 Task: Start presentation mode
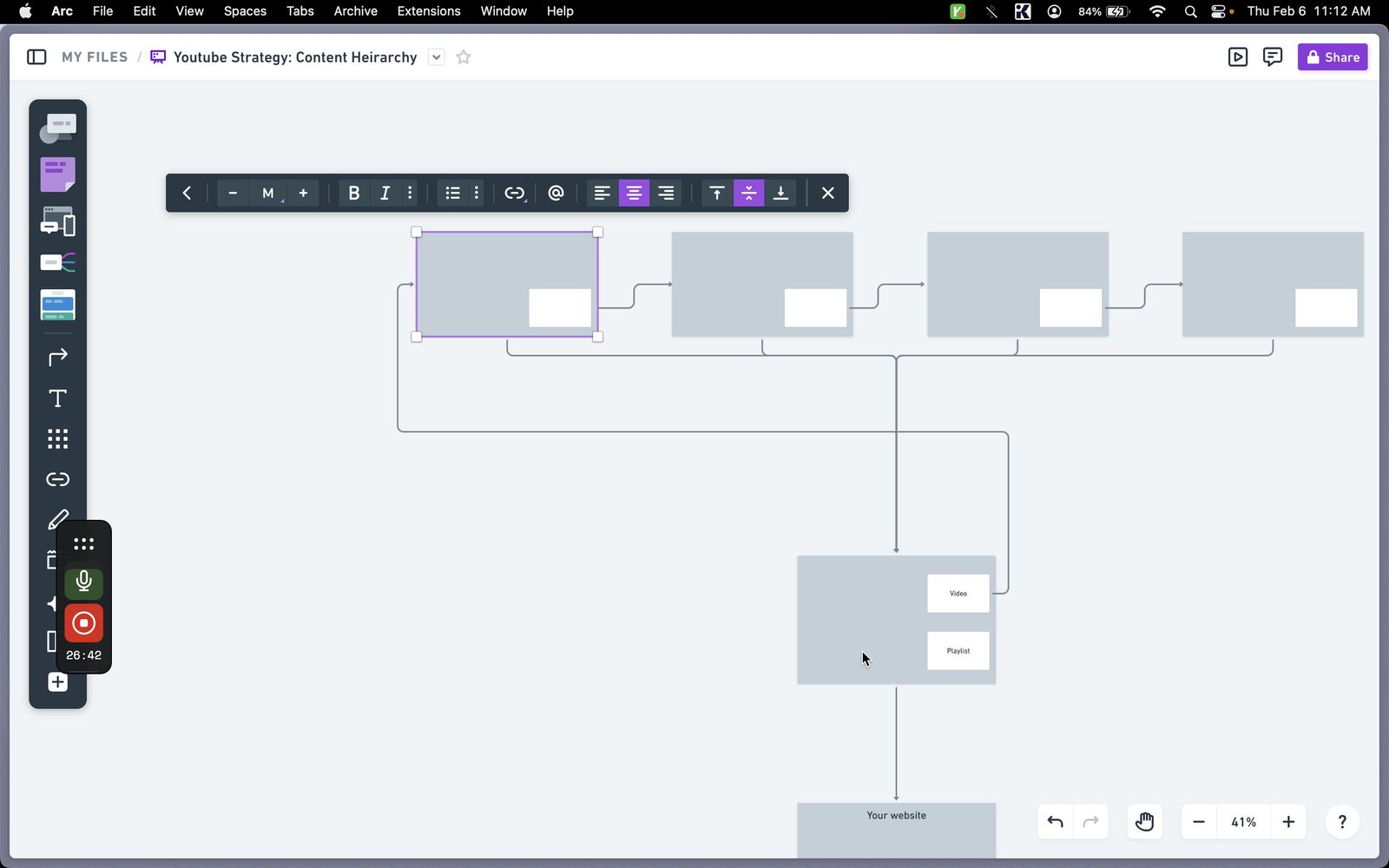click(1238, 57)
